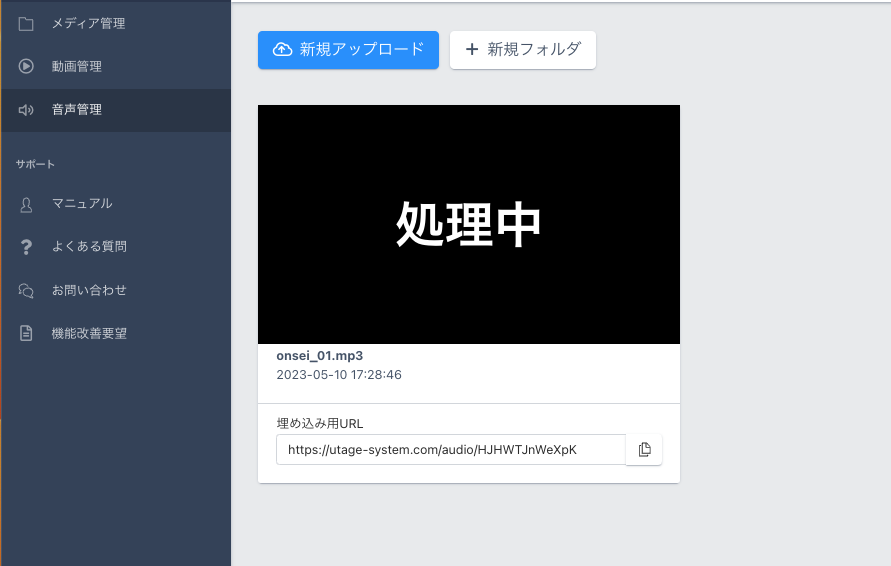Click the person icon beside マニュアル
Image resolution: width=891 pixels, height=566 pixels.
point(26,204)
